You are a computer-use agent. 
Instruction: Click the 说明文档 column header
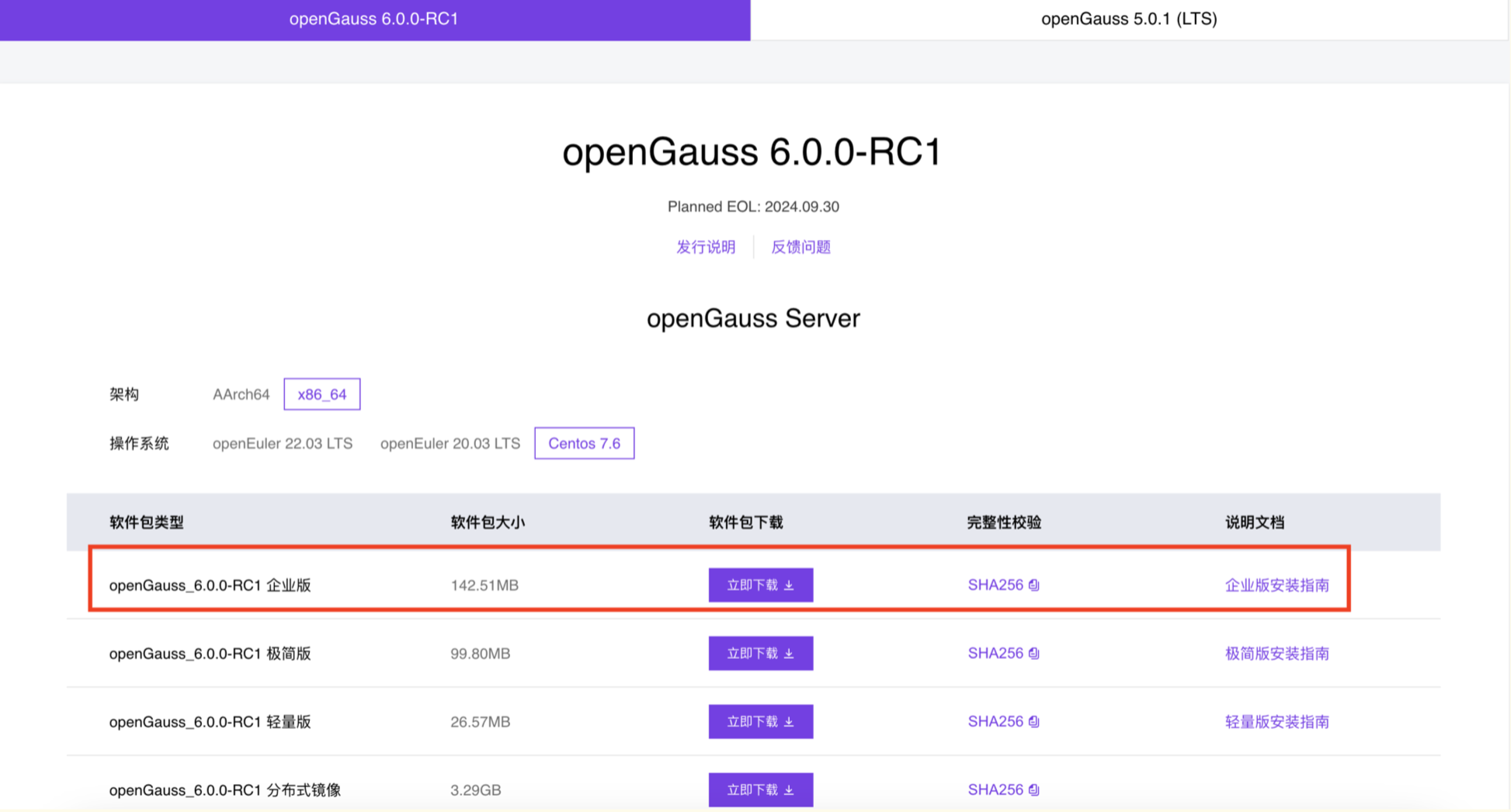coord(1255,522)
